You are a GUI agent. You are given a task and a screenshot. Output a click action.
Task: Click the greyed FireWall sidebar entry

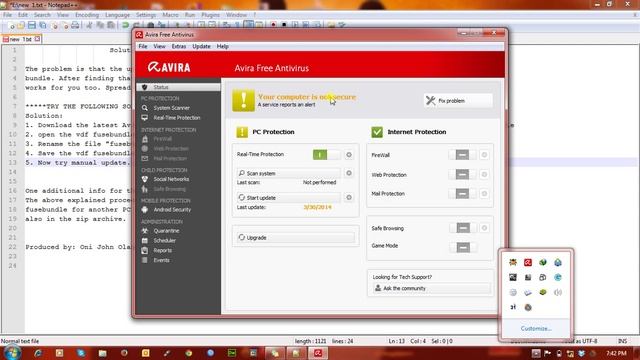162,139
